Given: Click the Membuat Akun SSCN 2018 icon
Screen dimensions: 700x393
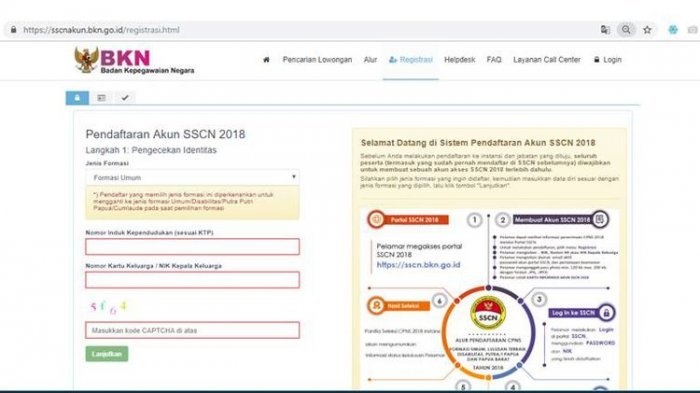Looking at the screenshot, I should tap(600, 219).
